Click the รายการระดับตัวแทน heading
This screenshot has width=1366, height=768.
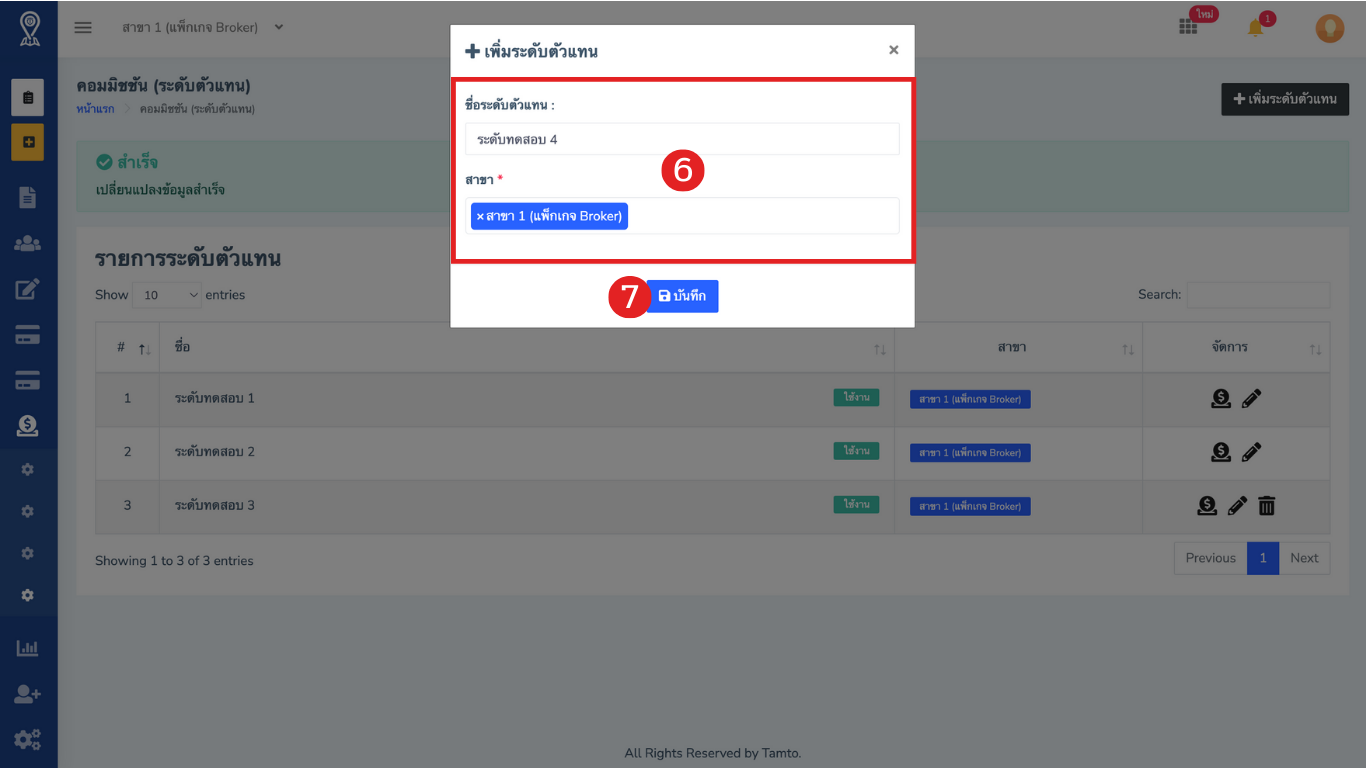(x=188, y=258)
